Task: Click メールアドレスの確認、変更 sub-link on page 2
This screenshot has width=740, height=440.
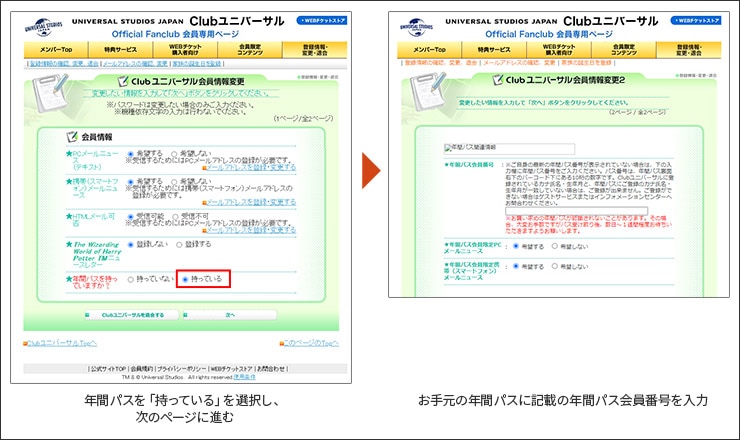Action: point(519,62)
